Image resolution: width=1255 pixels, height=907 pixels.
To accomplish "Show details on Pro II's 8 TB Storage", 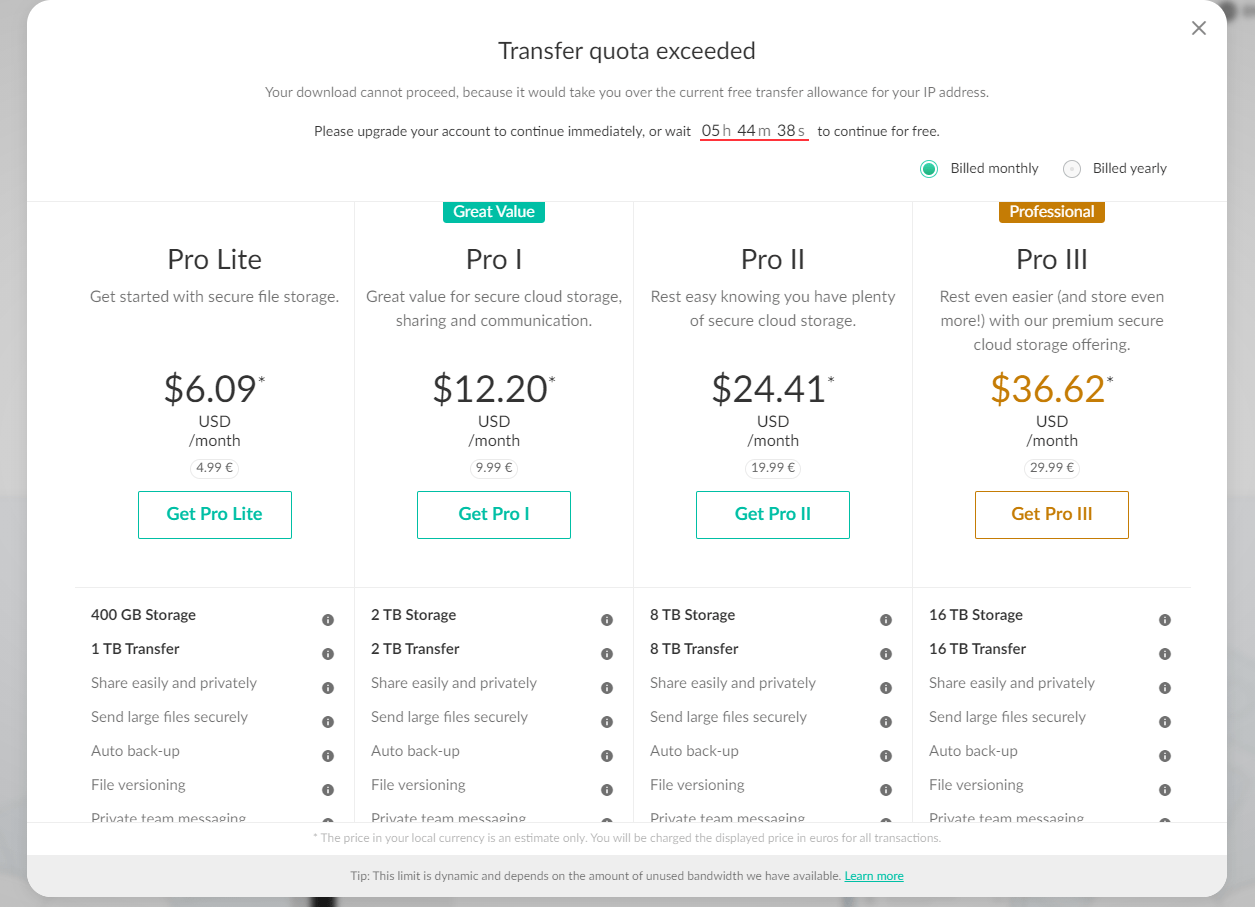I will [885, 619].
